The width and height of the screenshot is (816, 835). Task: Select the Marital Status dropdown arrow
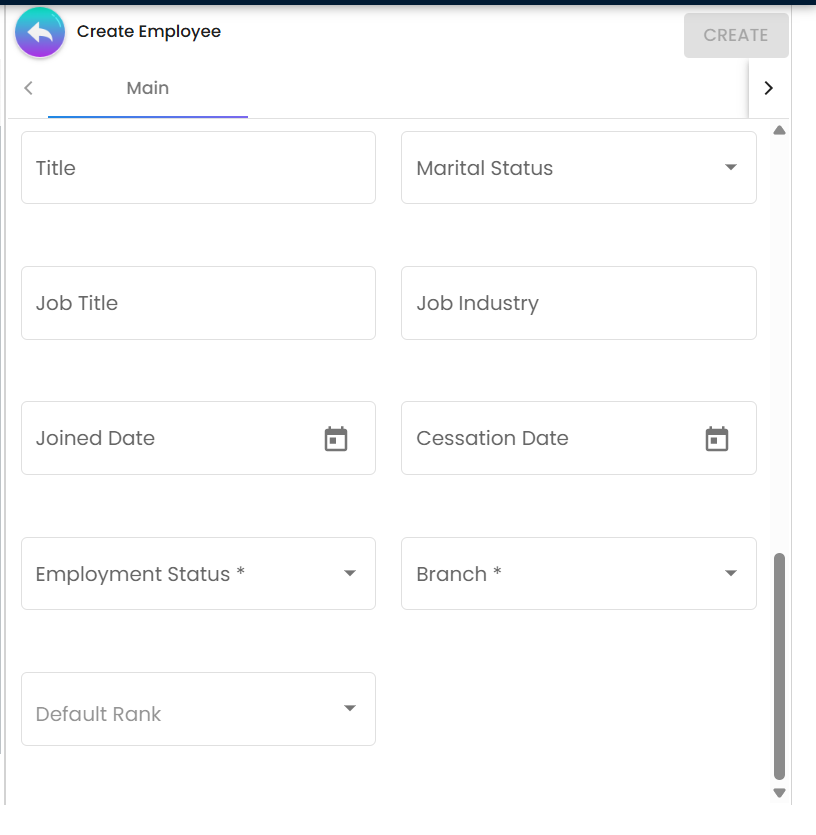pyautogui.click(x=729, y=167)
